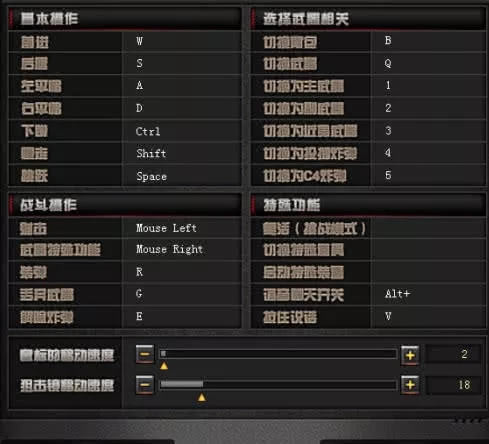Image resolution: width=489 pixels, height=444 pixels.
Task: Click the mouse speed slider track
Action: (278, 354)
